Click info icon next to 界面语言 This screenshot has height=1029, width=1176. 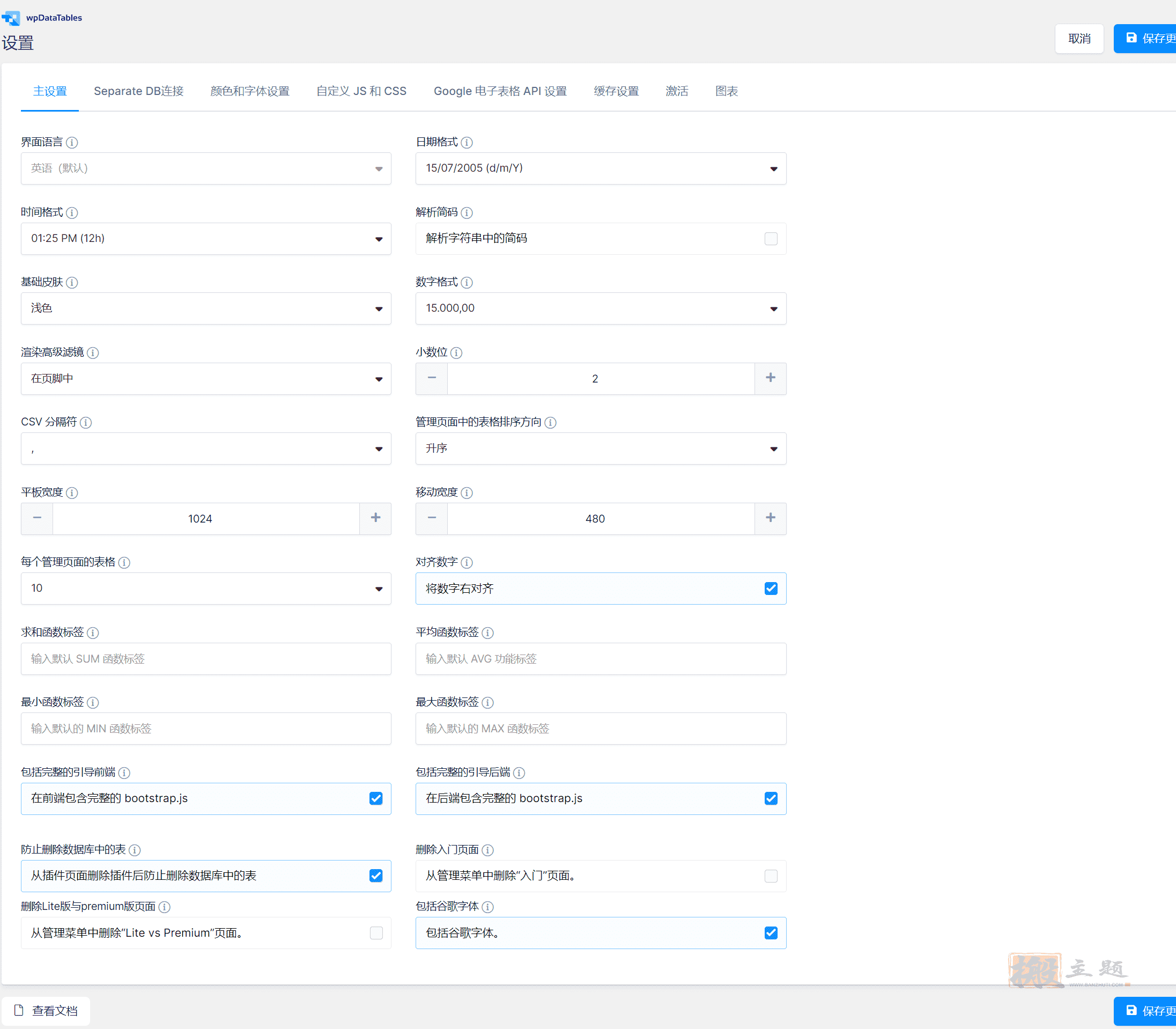[x=72, y=142]
